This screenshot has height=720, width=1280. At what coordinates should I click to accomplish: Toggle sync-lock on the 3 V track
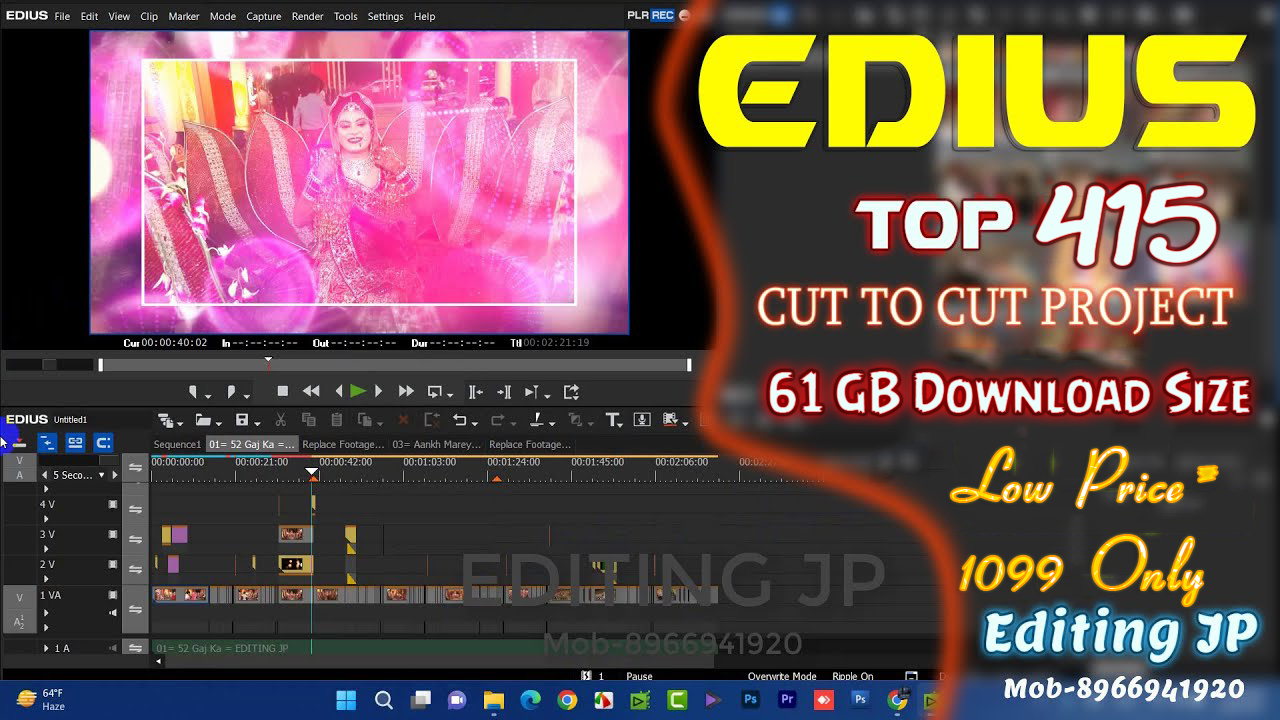pos(135,539)
